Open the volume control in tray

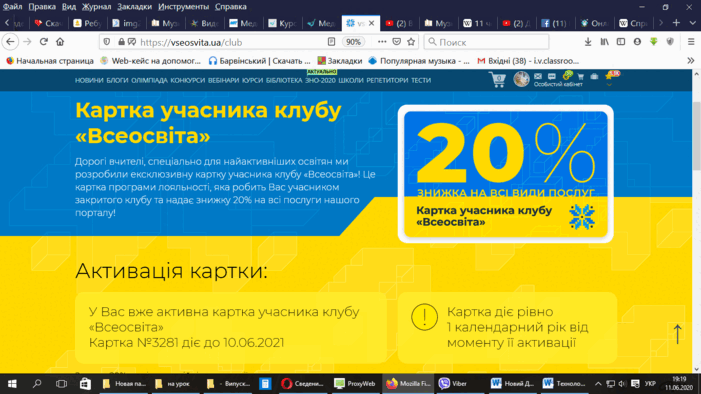click(x=622, y=384)
